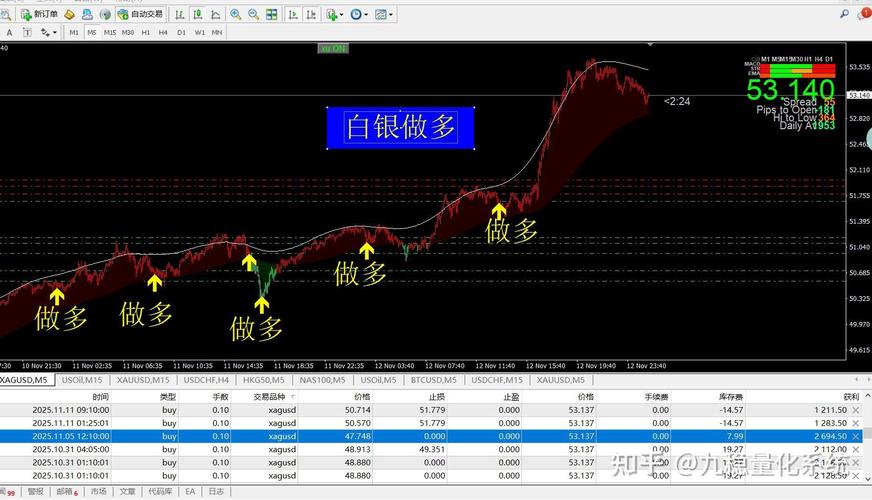872x500 pixels.
Task: Open the MetaEditor yellow book icon
Action: (x=70, y=14)
